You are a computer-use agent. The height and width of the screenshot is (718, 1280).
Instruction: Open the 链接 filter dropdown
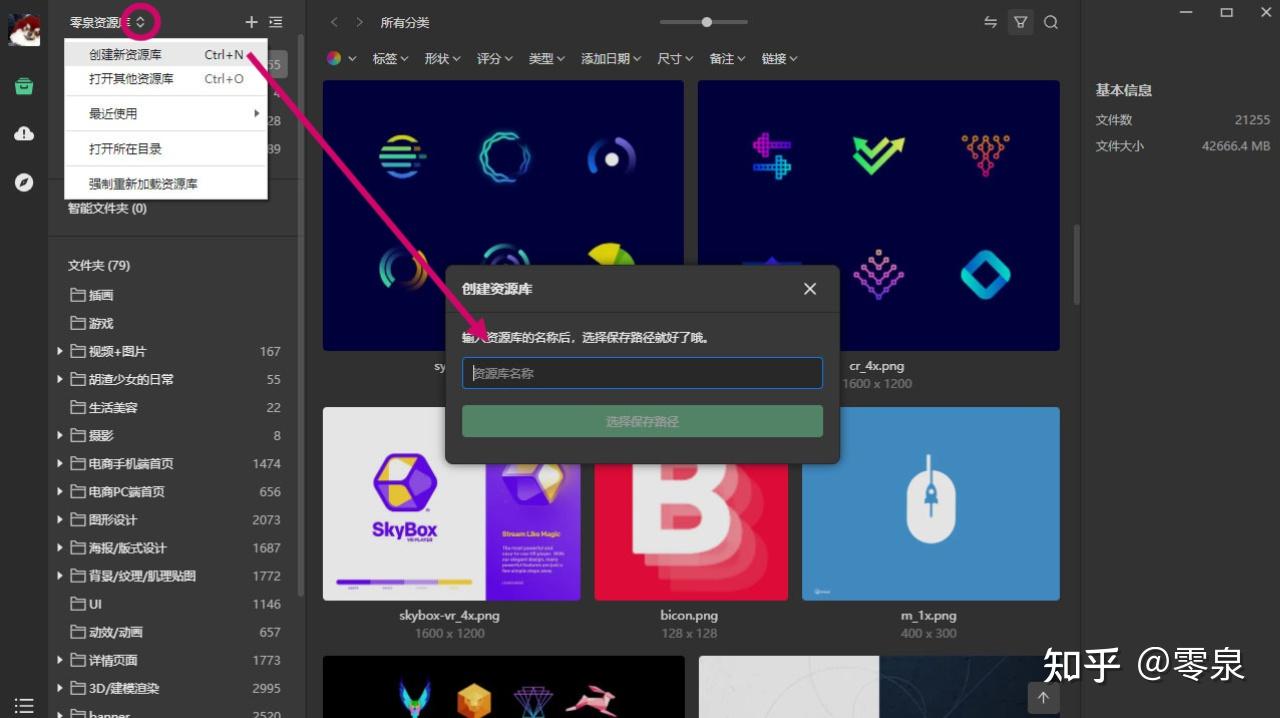[x=779, y=59]
